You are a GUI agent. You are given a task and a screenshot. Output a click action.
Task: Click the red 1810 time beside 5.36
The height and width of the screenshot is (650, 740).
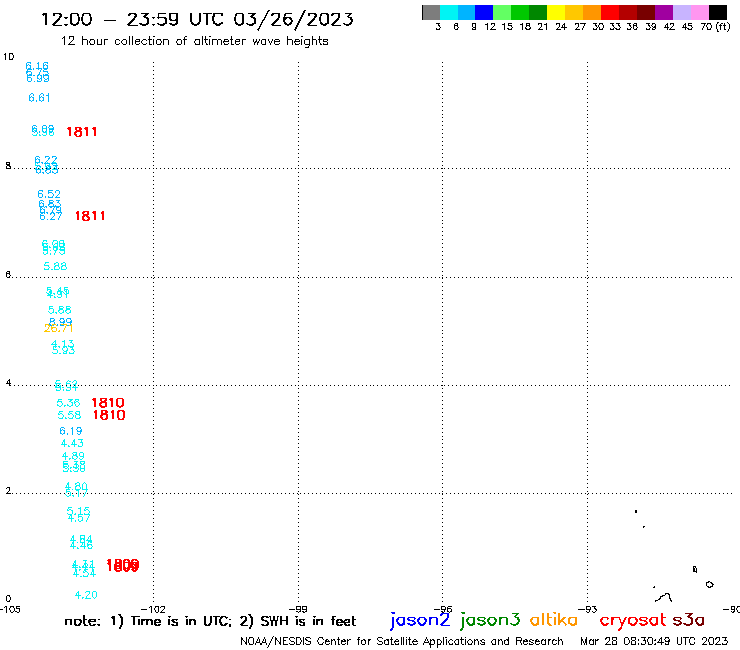[x=108, y=403]
